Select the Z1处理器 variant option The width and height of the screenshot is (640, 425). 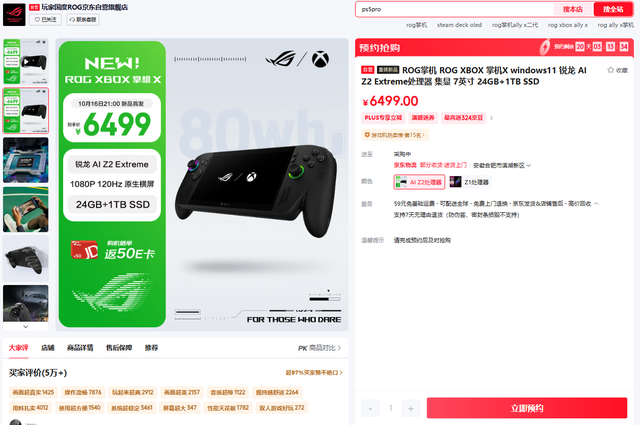[470, 182]
